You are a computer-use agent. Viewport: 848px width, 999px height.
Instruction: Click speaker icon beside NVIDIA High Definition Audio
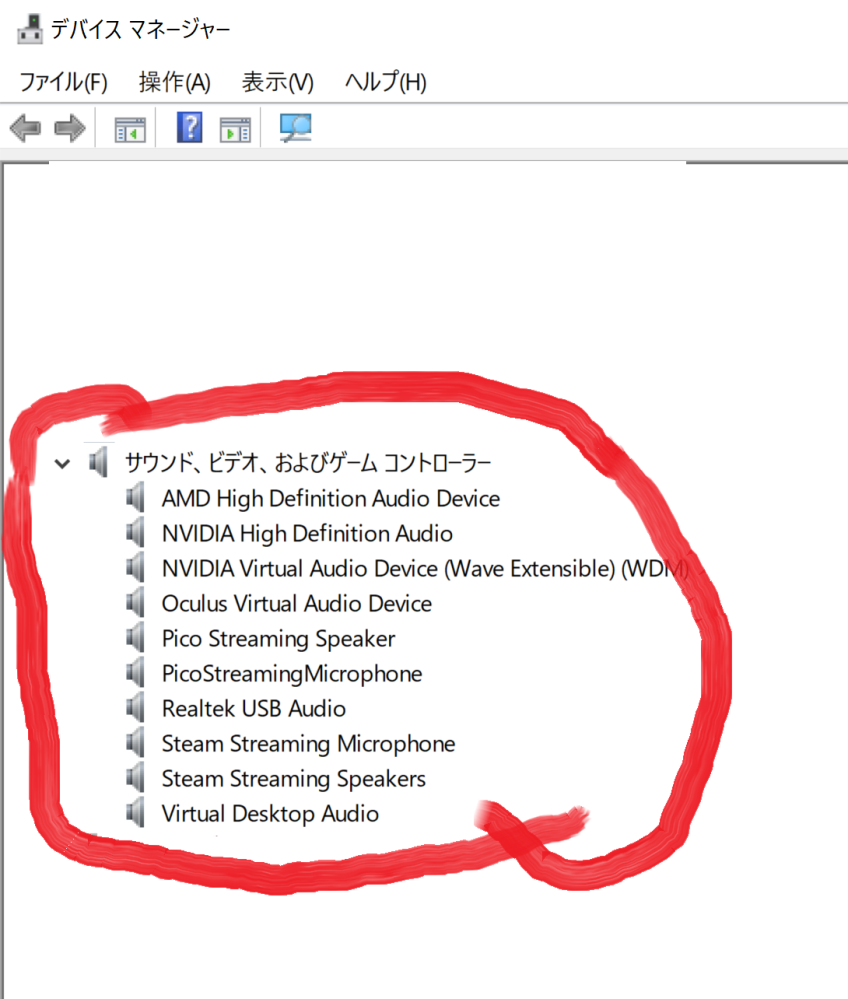[135, 533]
